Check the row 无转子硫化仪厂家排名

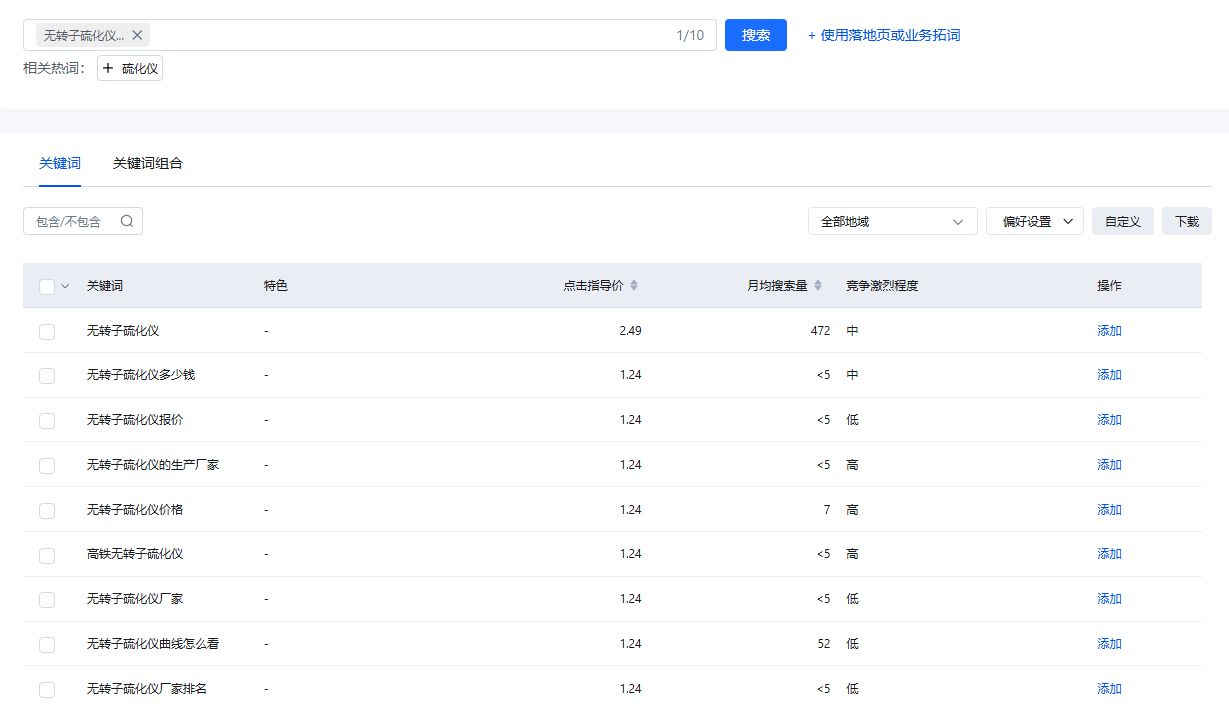(x=47, y=689)
